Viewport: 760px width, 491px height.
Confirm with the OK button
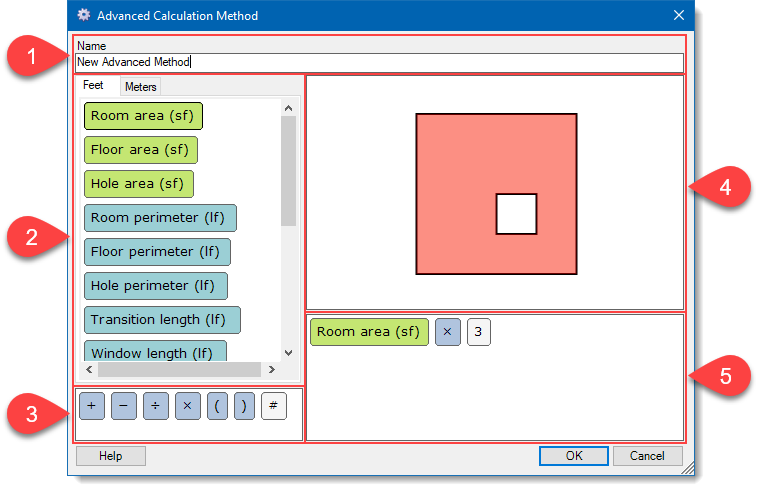point(574,456)
